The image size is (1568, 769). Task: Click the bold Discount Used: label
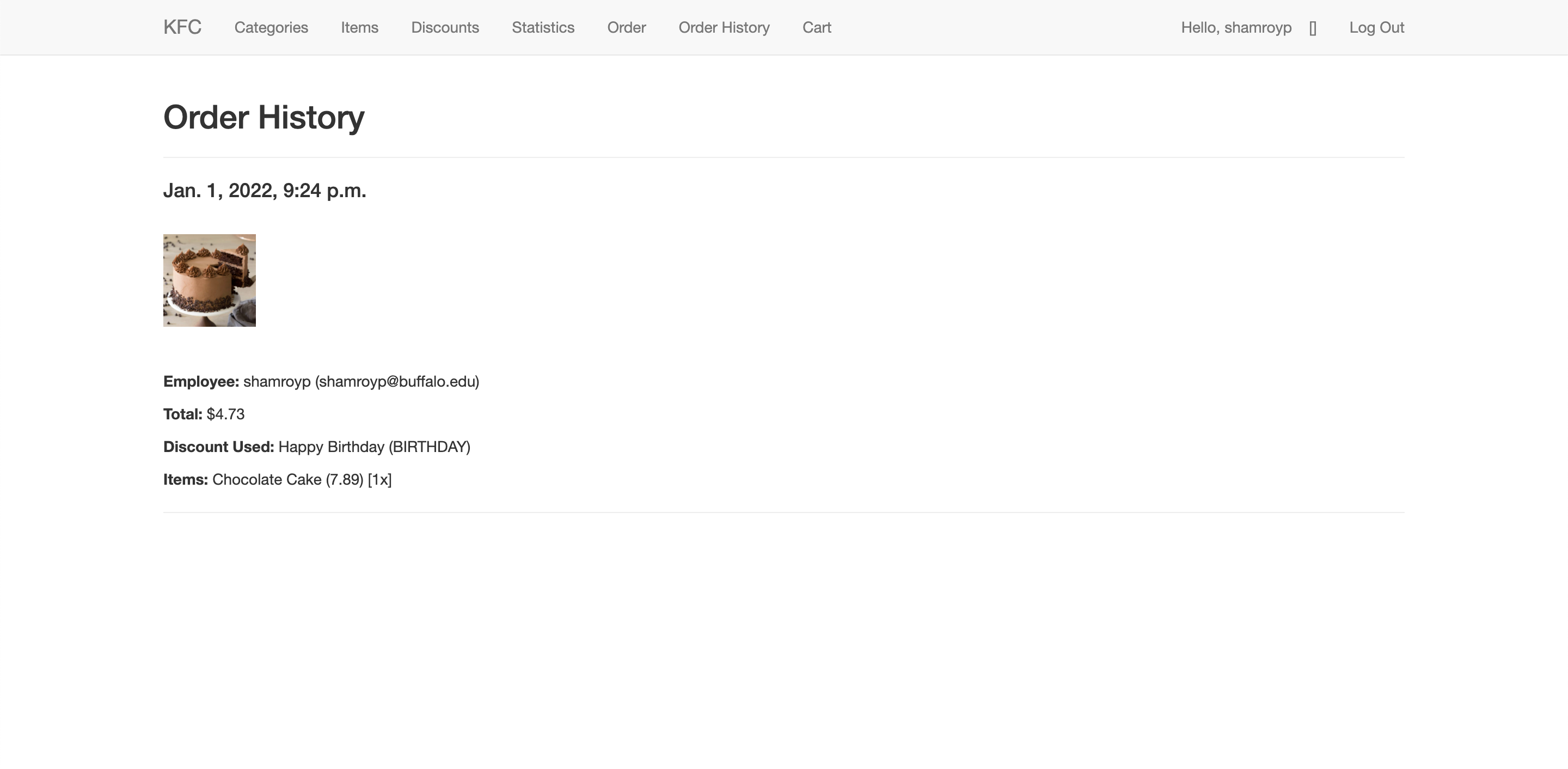point(218,447)
